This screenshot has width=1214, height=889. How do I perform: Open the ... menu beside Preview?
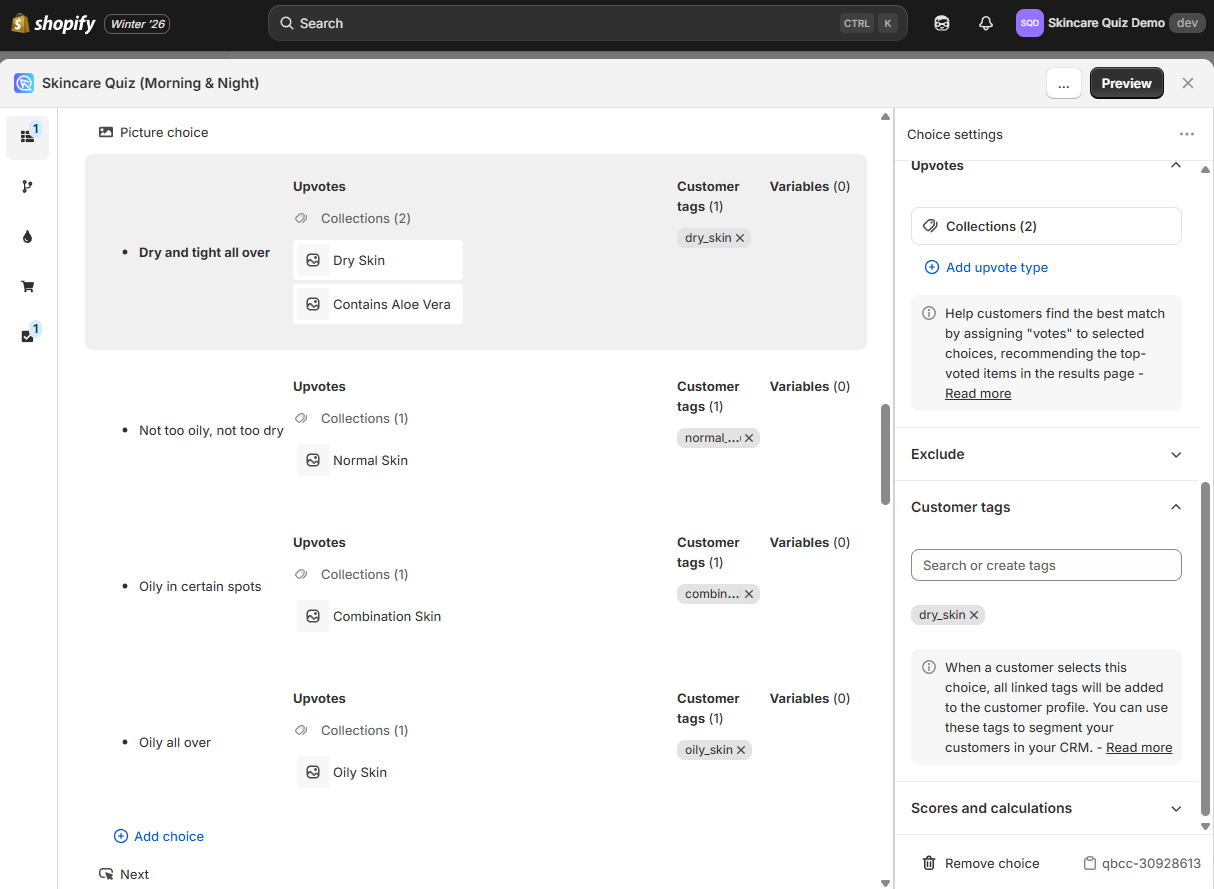click(x=1064, y=83)
